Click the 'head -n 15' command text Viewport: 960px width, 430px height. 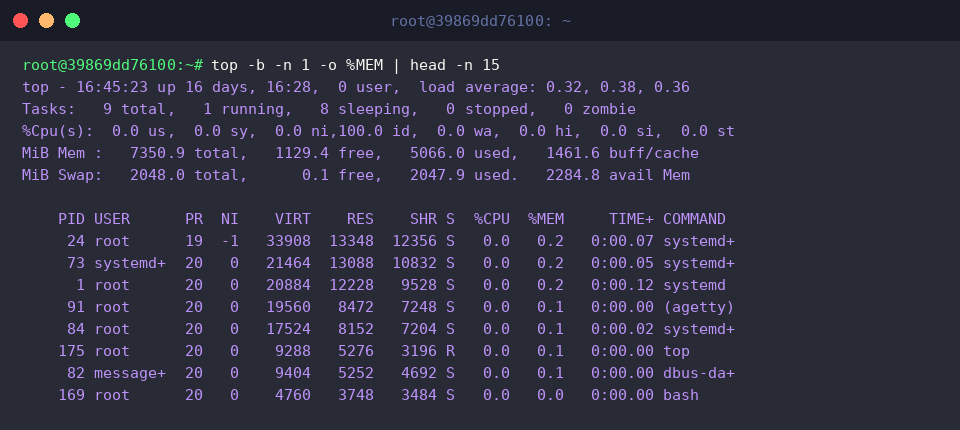point(454,65)
